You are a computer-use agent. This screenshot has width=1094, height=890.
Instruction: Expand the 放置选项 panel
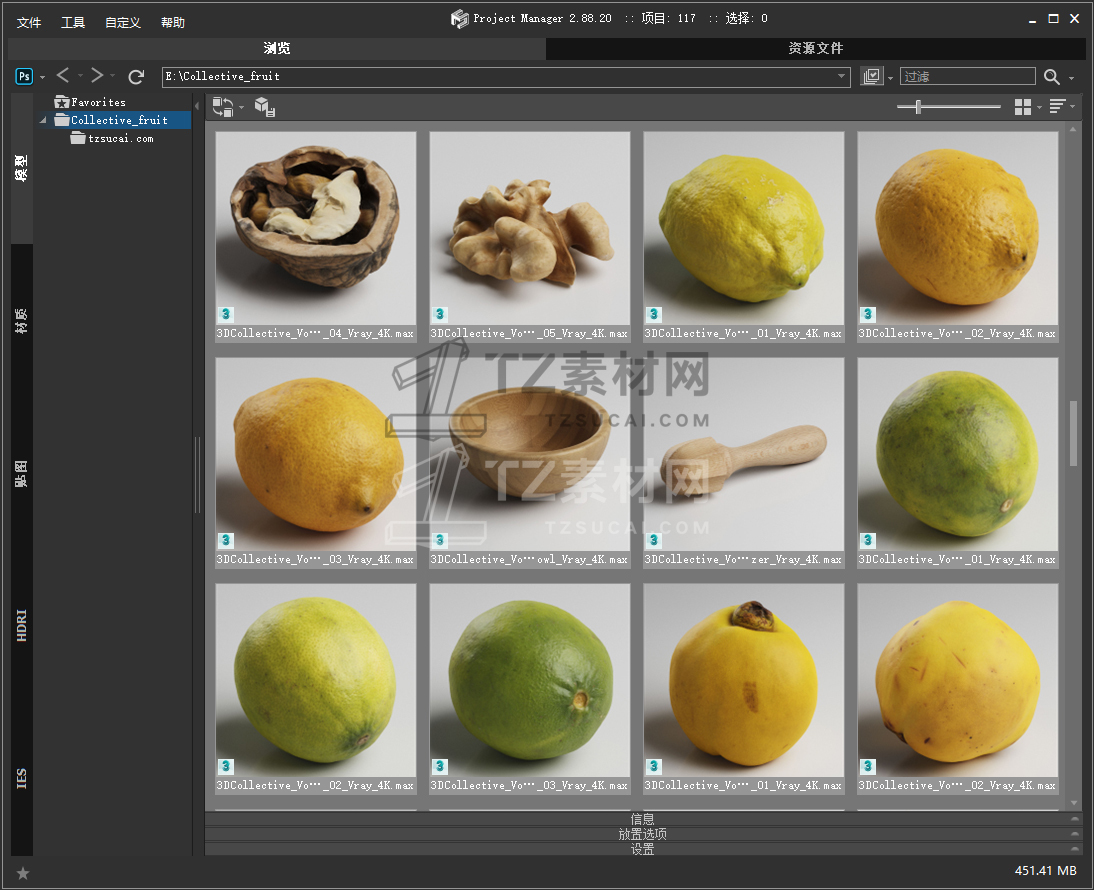642,834
